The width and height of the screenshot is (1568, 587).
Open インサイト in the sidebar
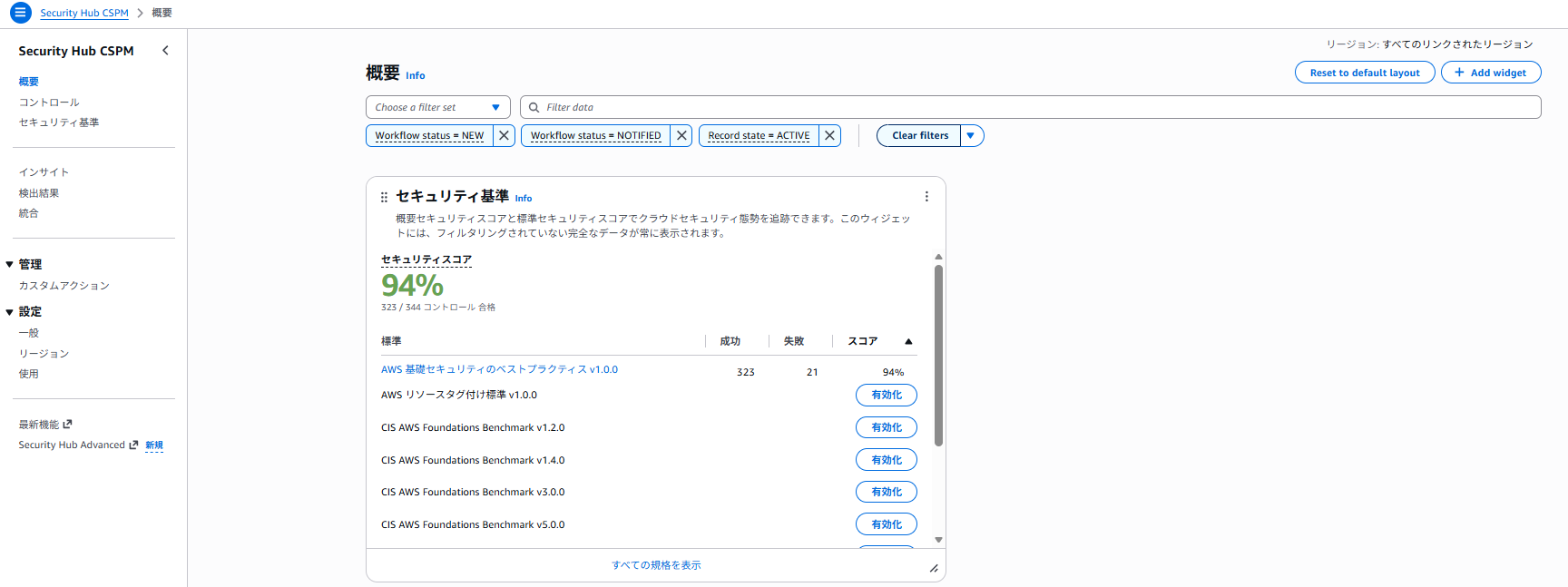(x=44, y=172)
